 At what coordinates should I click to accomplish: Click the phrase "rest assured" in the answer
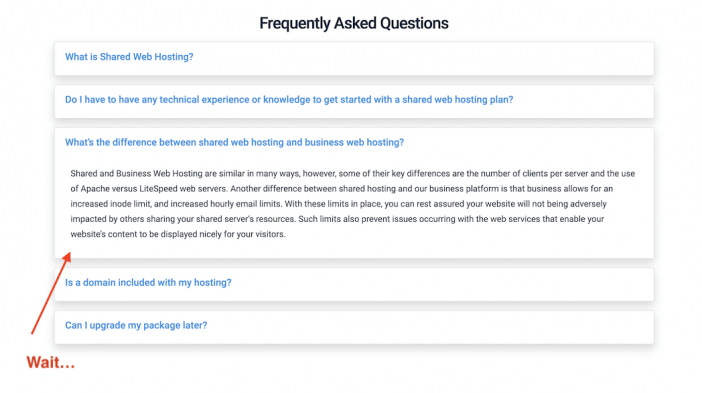(440, 204)
